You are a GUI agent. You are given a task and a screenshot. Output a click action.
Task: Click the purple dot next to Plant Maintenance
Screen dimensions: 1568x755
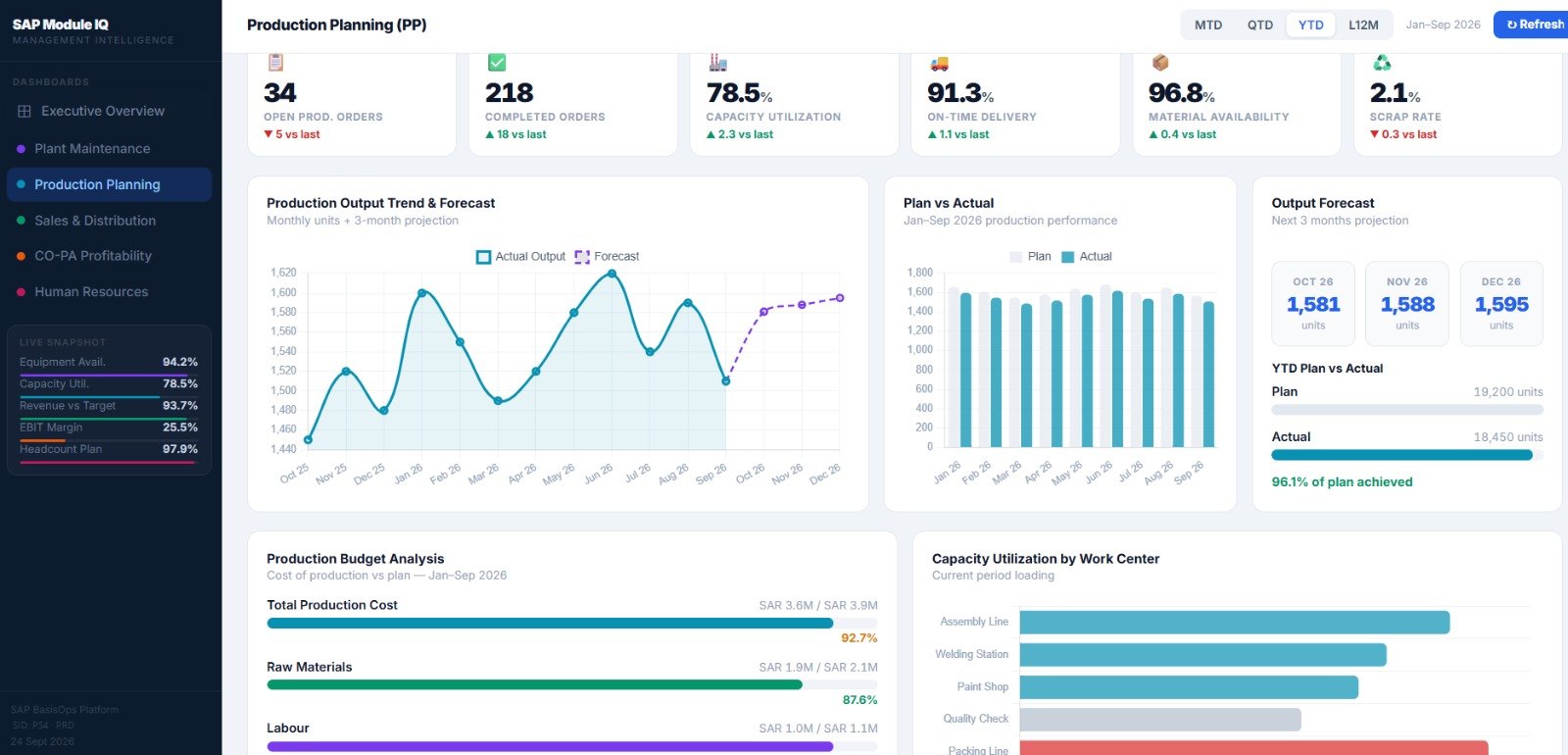pyautogui.click(x=21, y=149)
